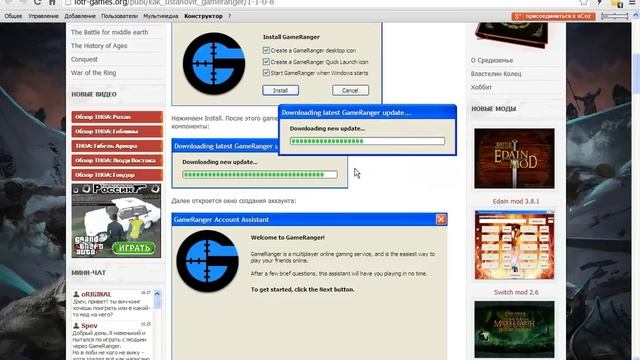Open the Conquest sidebar link
This screenshot has width=640, height=360.
(x=84, y=59)
